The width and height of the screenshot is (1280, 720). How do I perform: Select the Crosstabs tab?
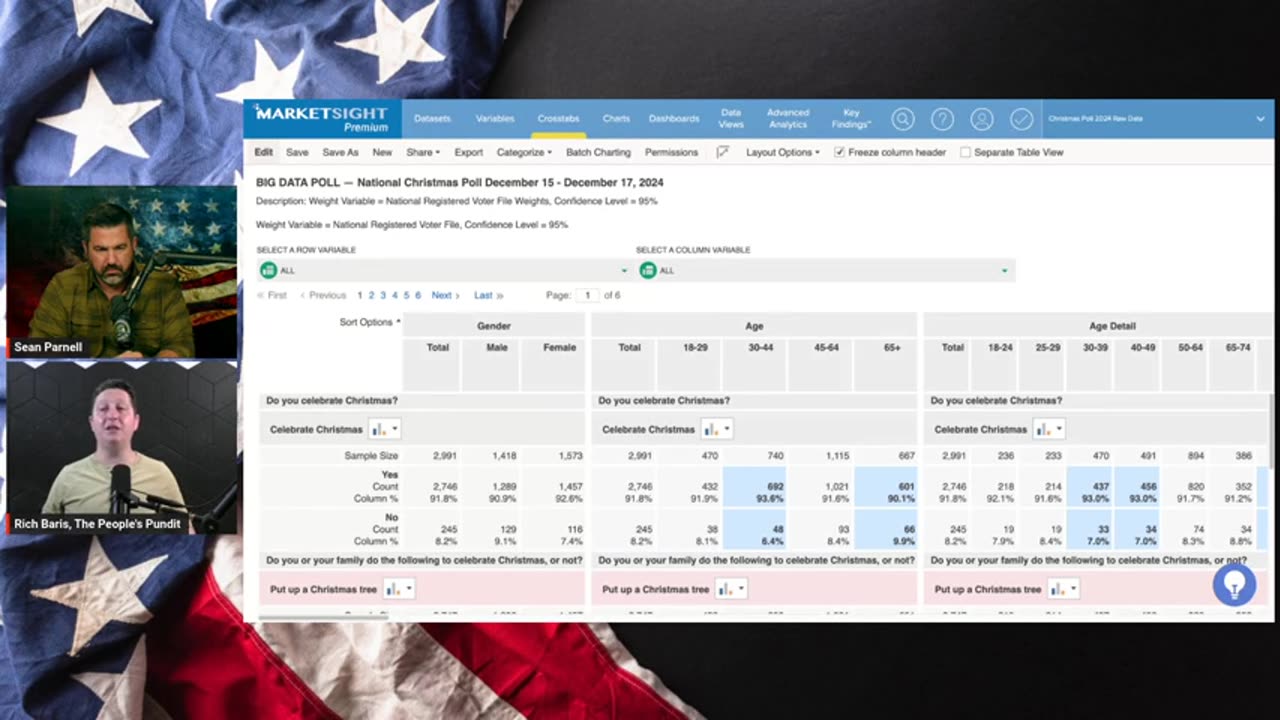(x=558, y=119)
